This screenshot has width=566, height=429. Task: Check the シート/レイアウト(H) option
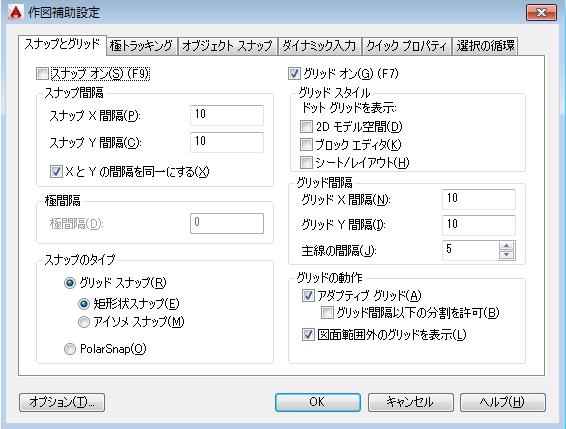click(x=306, y=162)
